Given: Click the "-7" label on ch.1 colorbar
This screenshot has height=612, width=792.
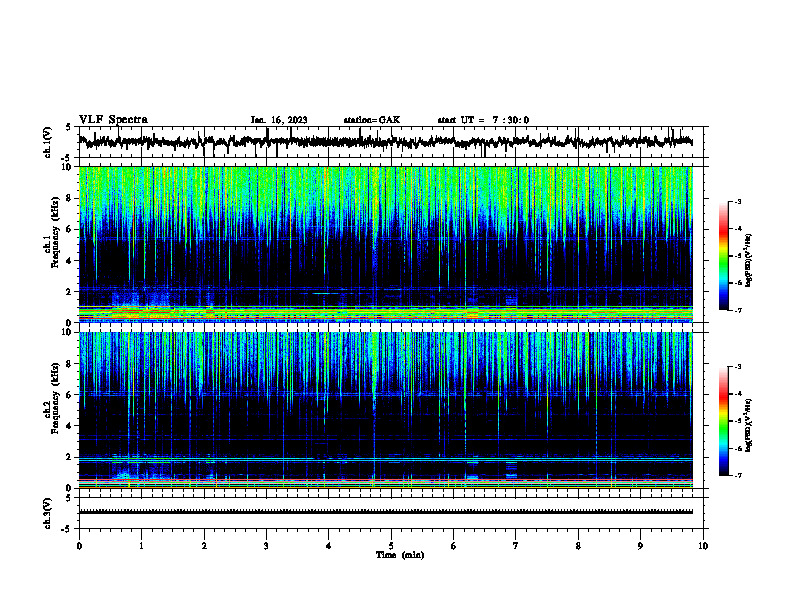Looking at the screenshot, I should [x=737, y=310].
